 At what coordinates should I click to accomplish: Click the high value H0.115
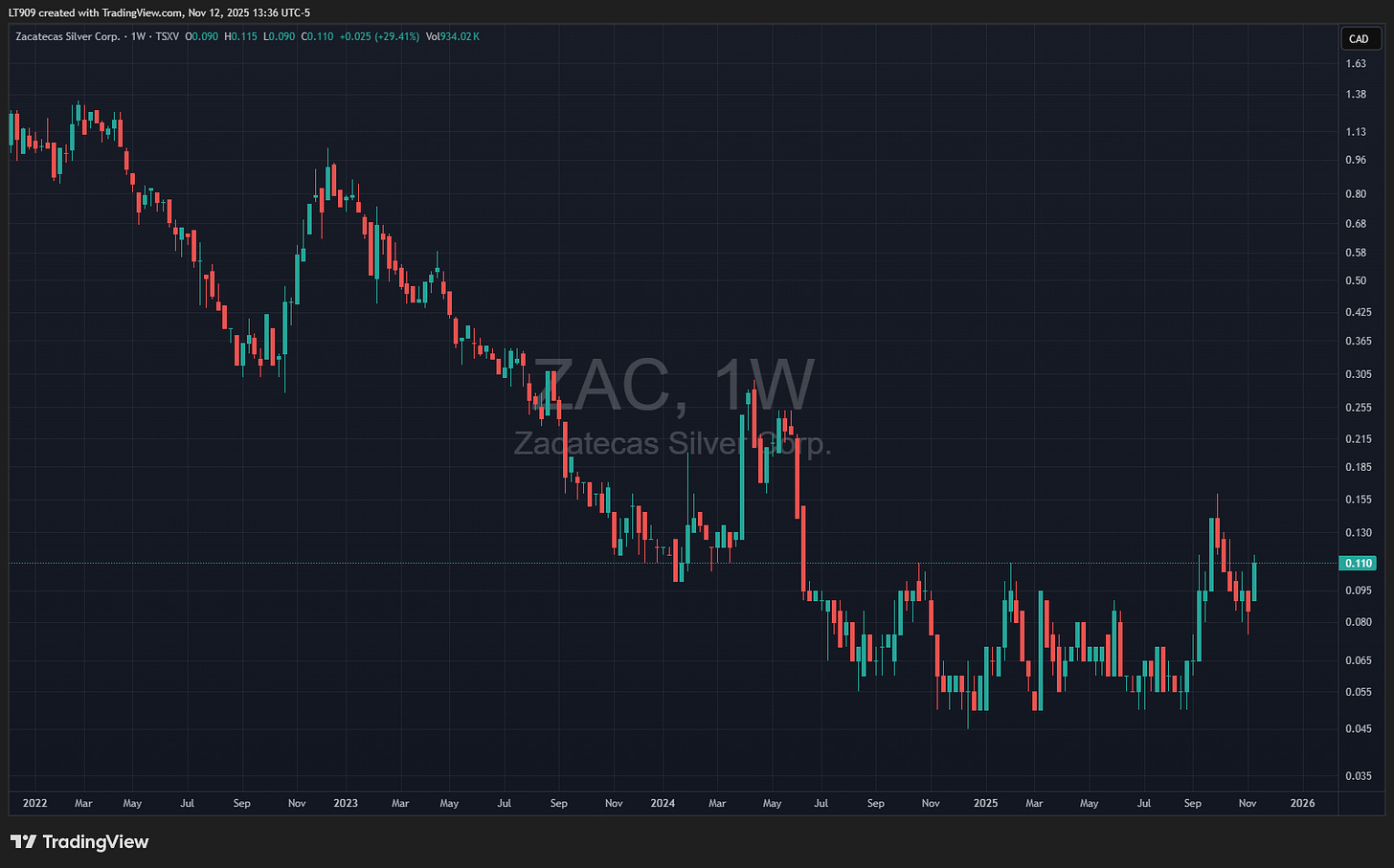tap(241, 36)
